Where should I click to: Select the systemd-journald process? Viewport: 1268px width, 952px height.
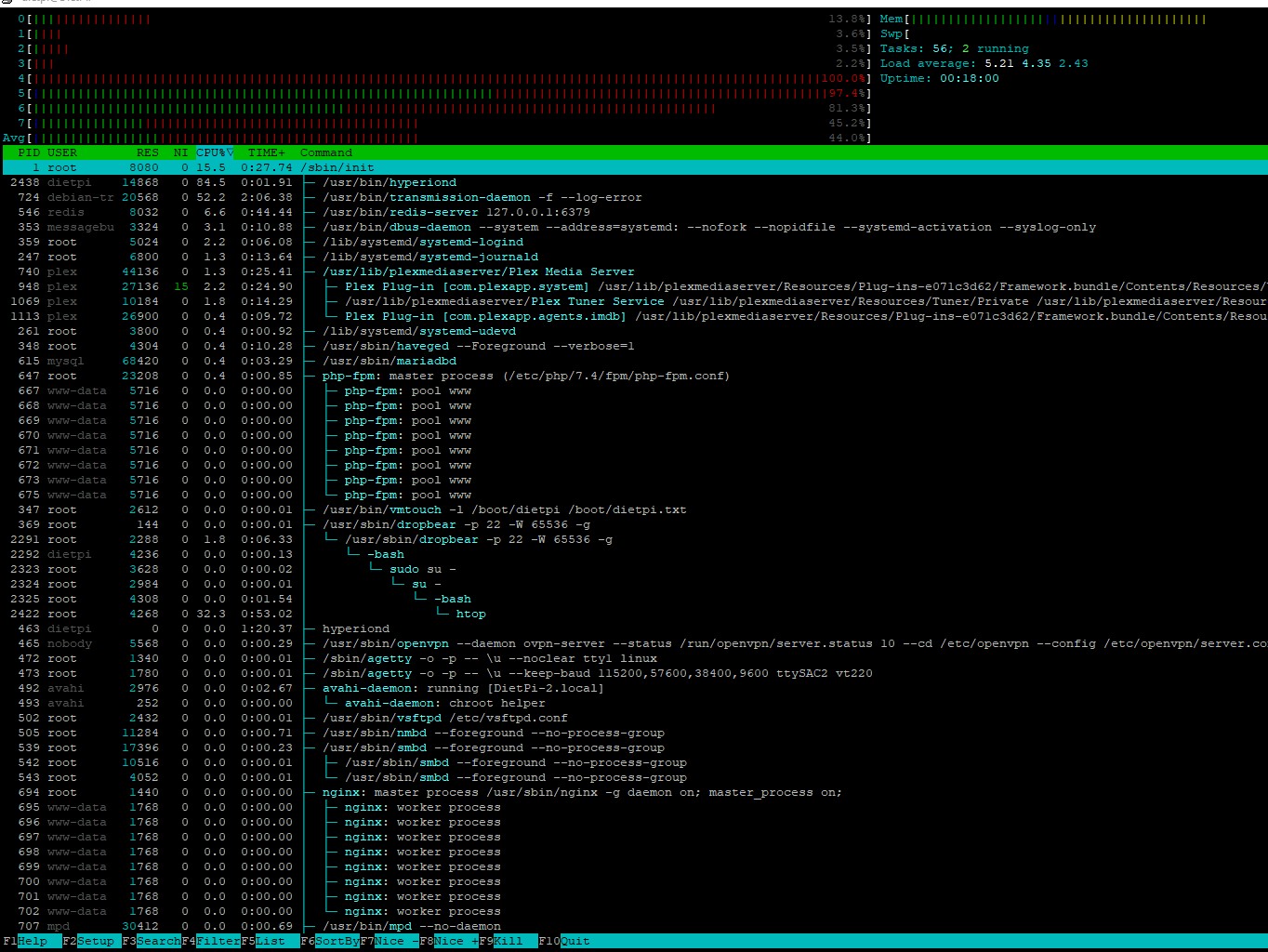634,257
